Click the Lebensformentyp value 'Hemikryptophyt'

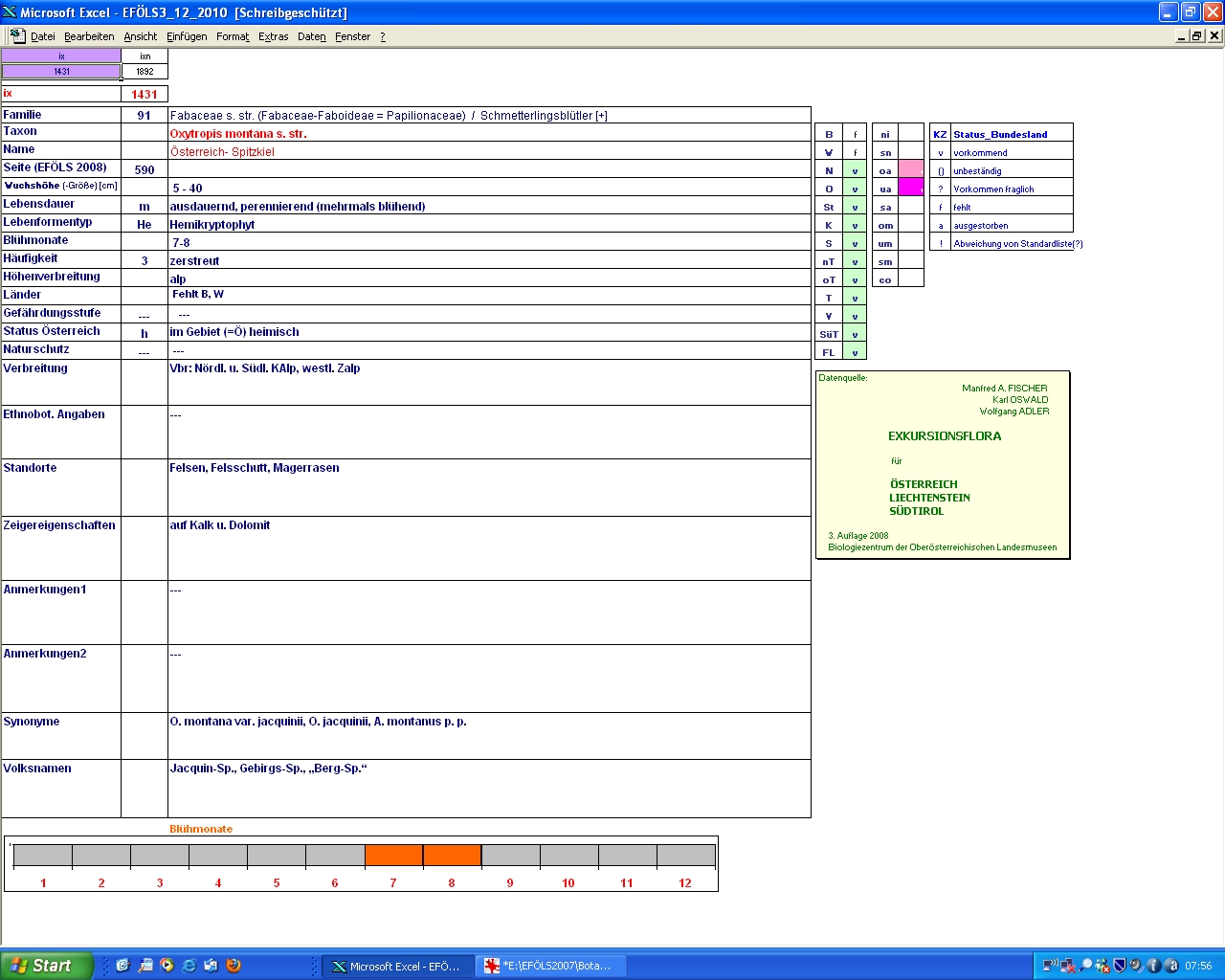(212, 224)
